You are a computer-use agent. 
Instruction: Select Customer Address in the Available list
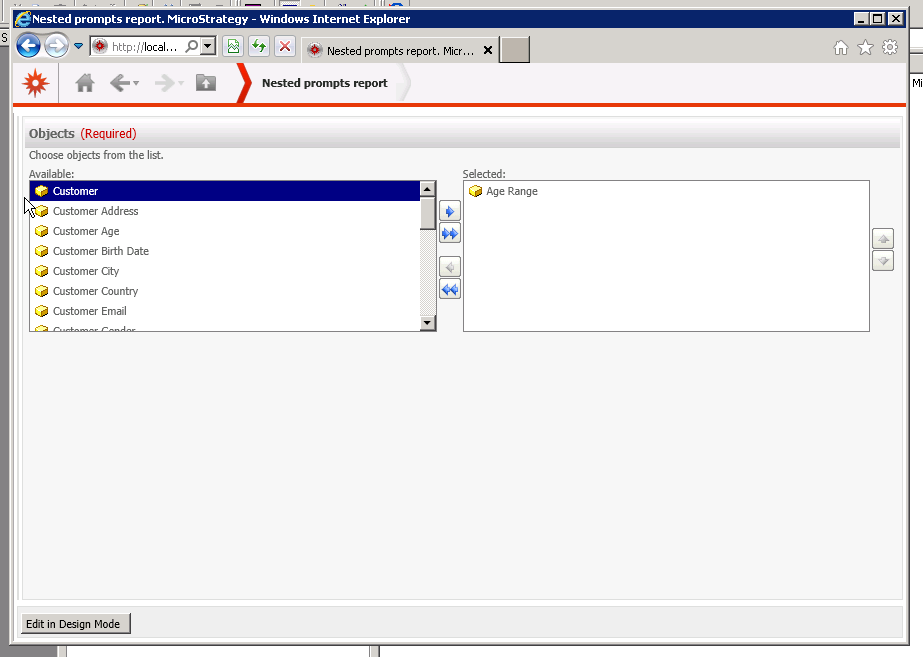(x=95, y=211)
